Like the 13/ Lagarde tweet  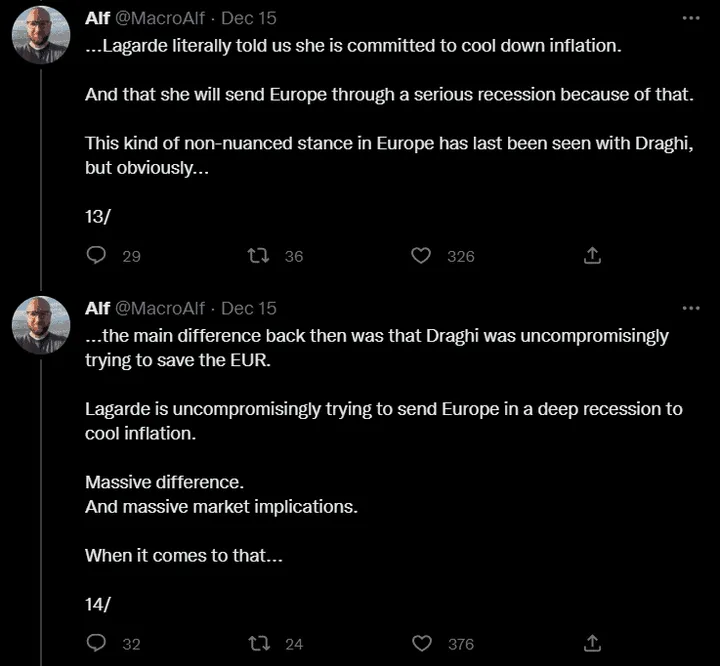pyautogui.click(x=422, y=256)
